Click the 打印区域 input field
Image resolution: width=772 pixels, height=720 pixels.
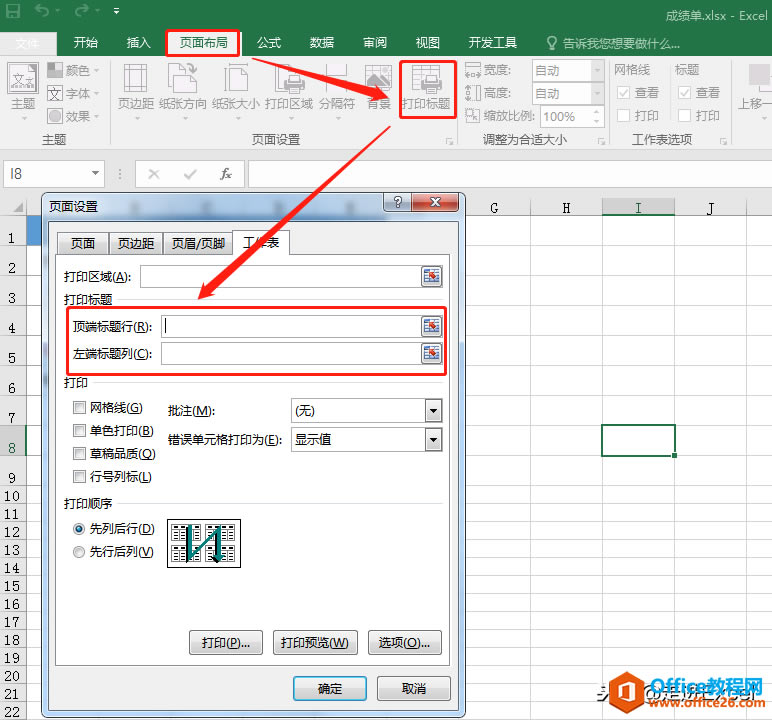pos(281,276)
